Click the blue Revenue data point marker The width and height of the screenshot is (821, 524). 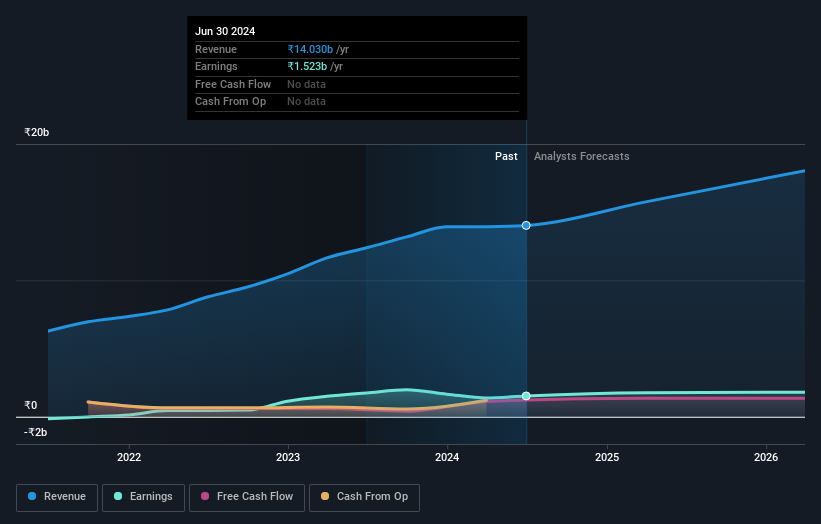tap(526, 225)
